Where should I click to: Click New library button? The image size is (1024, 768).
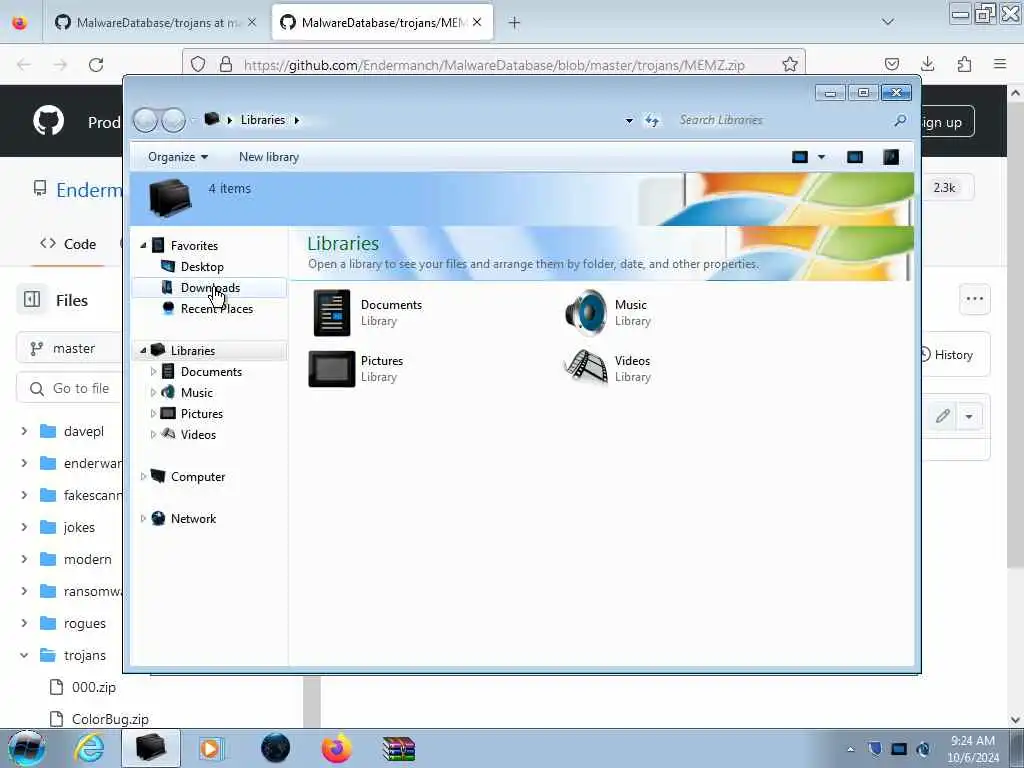click(268, 157)
